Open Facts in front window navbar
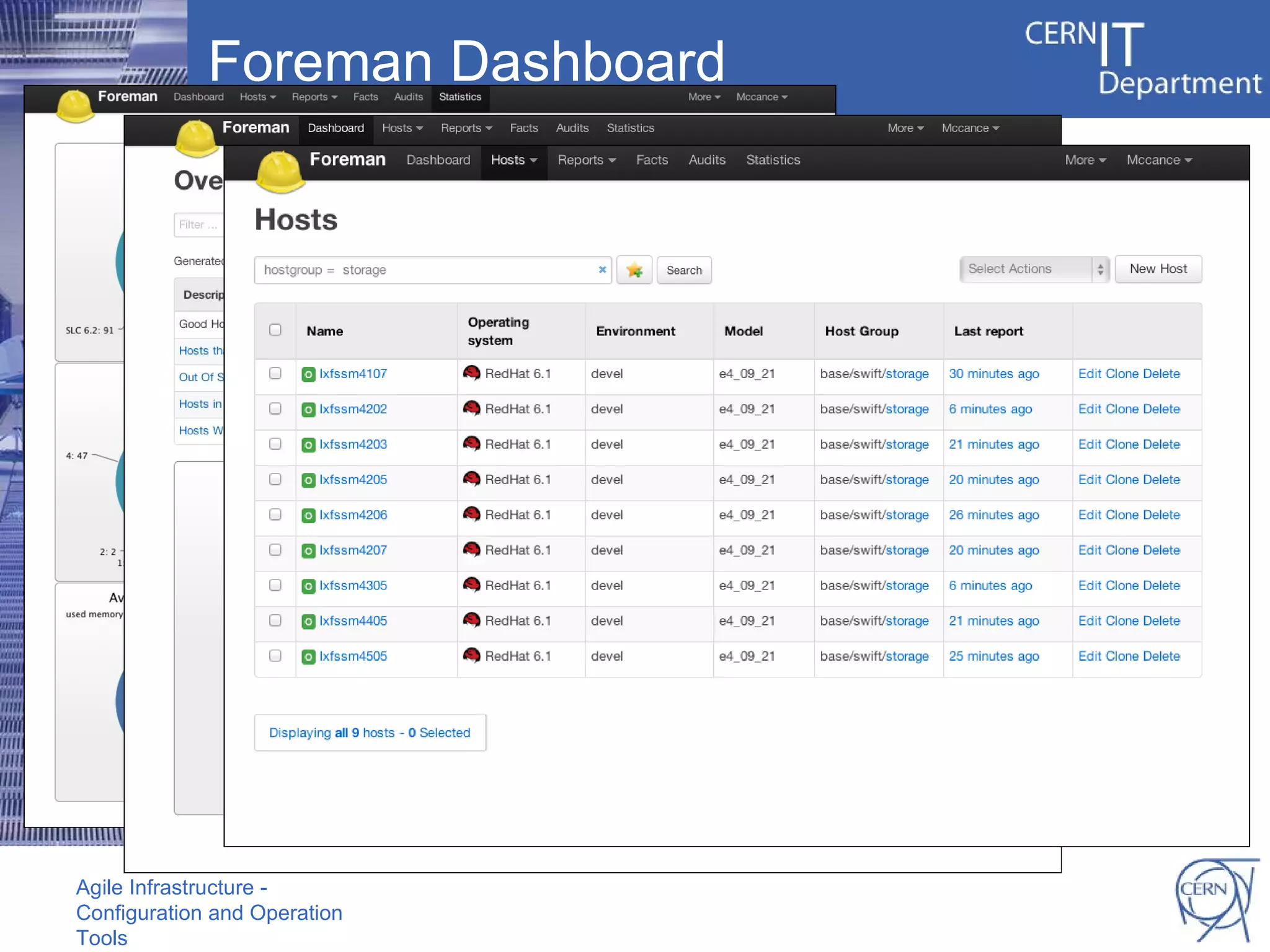Image resolution: width=1270 pixels, height=952 pixels. [652, 161]
